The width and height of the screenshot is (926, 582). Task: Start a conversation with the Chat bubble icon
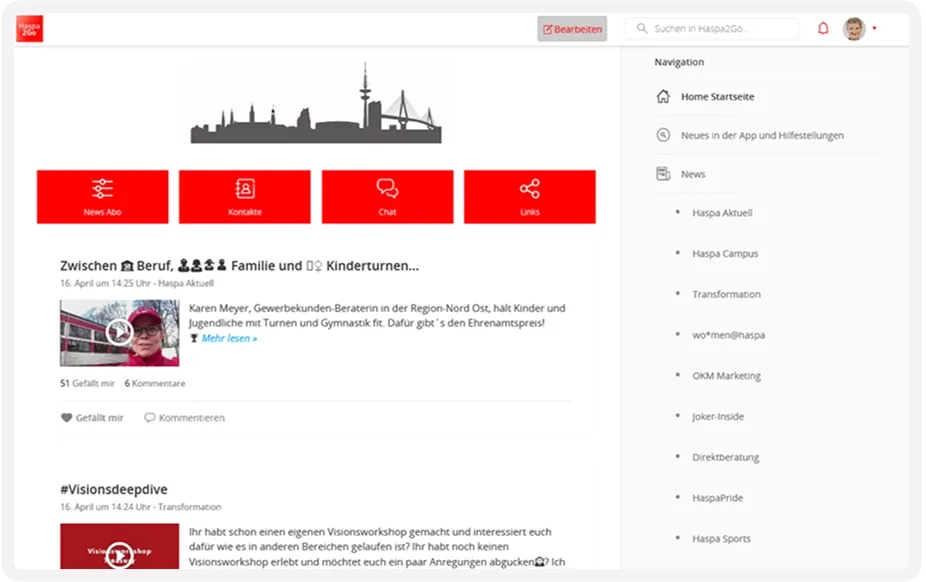coord(387,189)
